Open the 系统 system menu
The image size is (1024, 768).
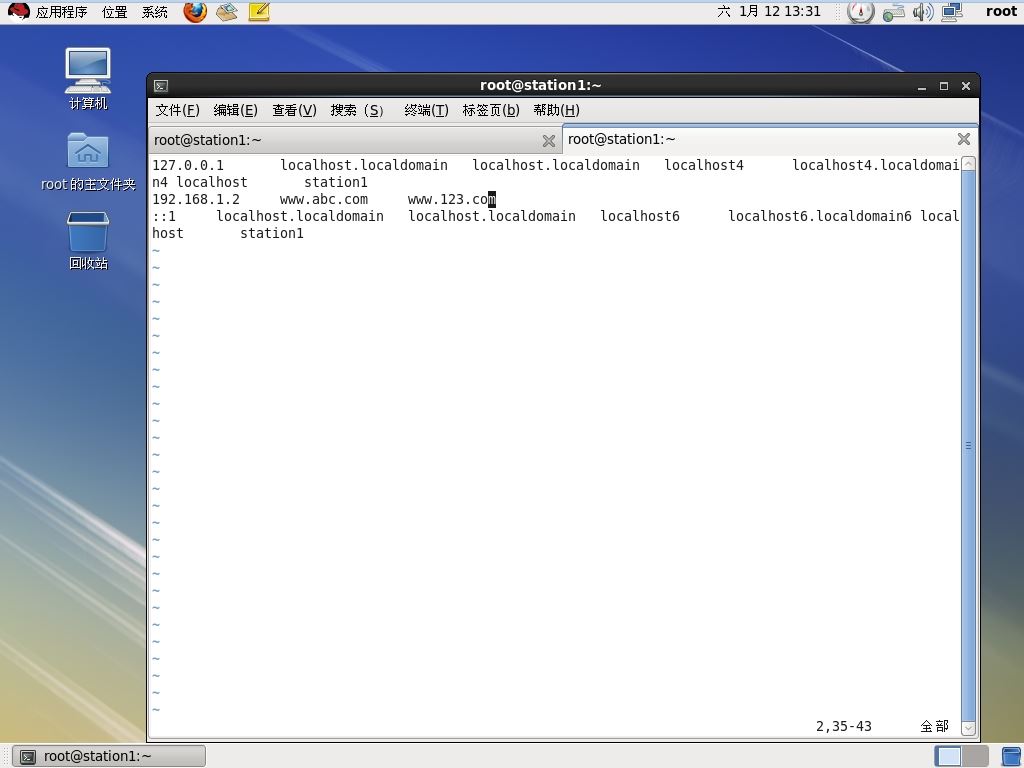155,12
